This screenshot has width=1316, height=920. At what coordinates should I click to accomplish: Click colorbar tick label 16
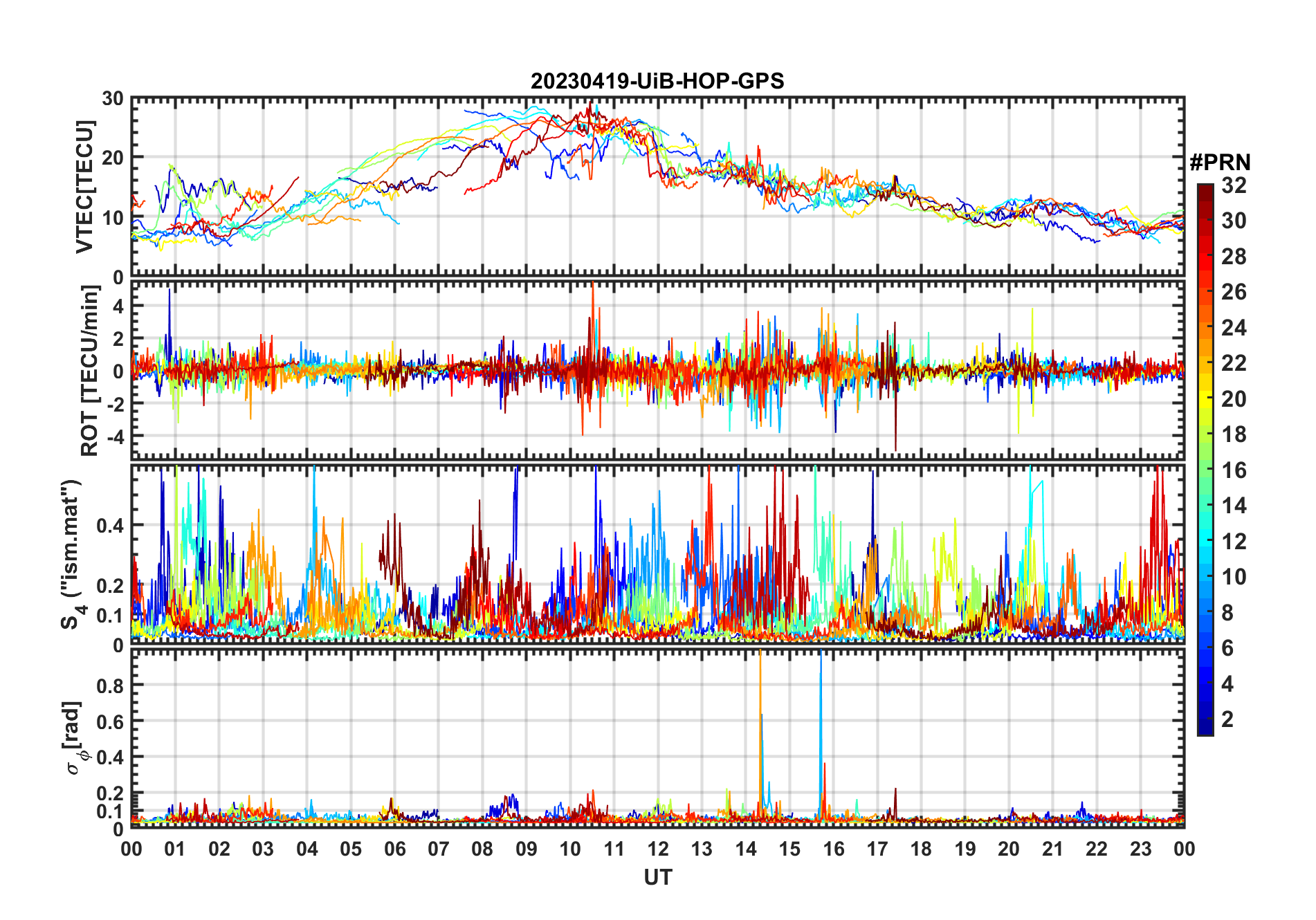click(x=1234, y=470)
